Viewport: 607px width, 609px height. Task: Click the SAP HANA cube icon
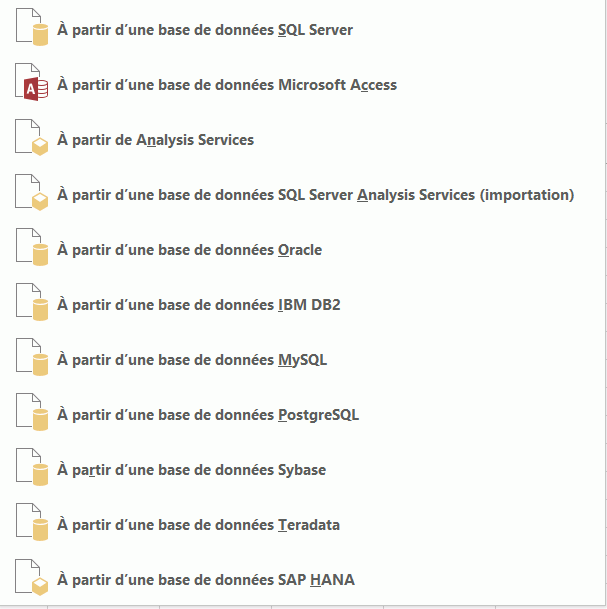[x=32, y=579]
